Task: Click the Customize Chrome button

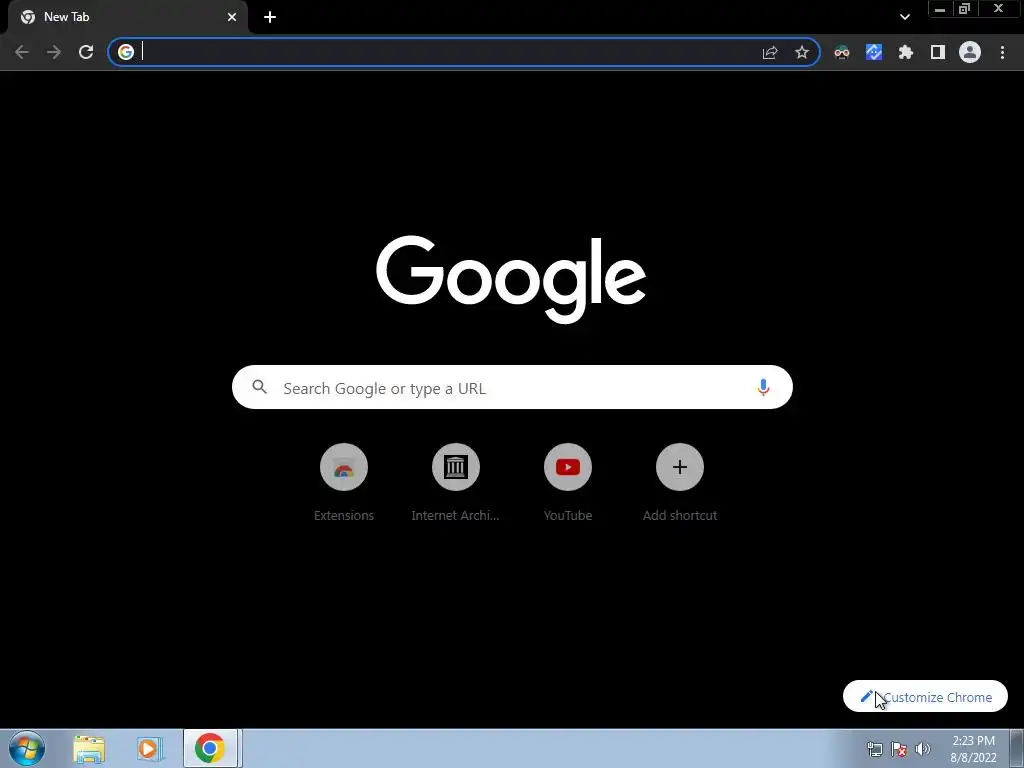Action: point(925,697)
